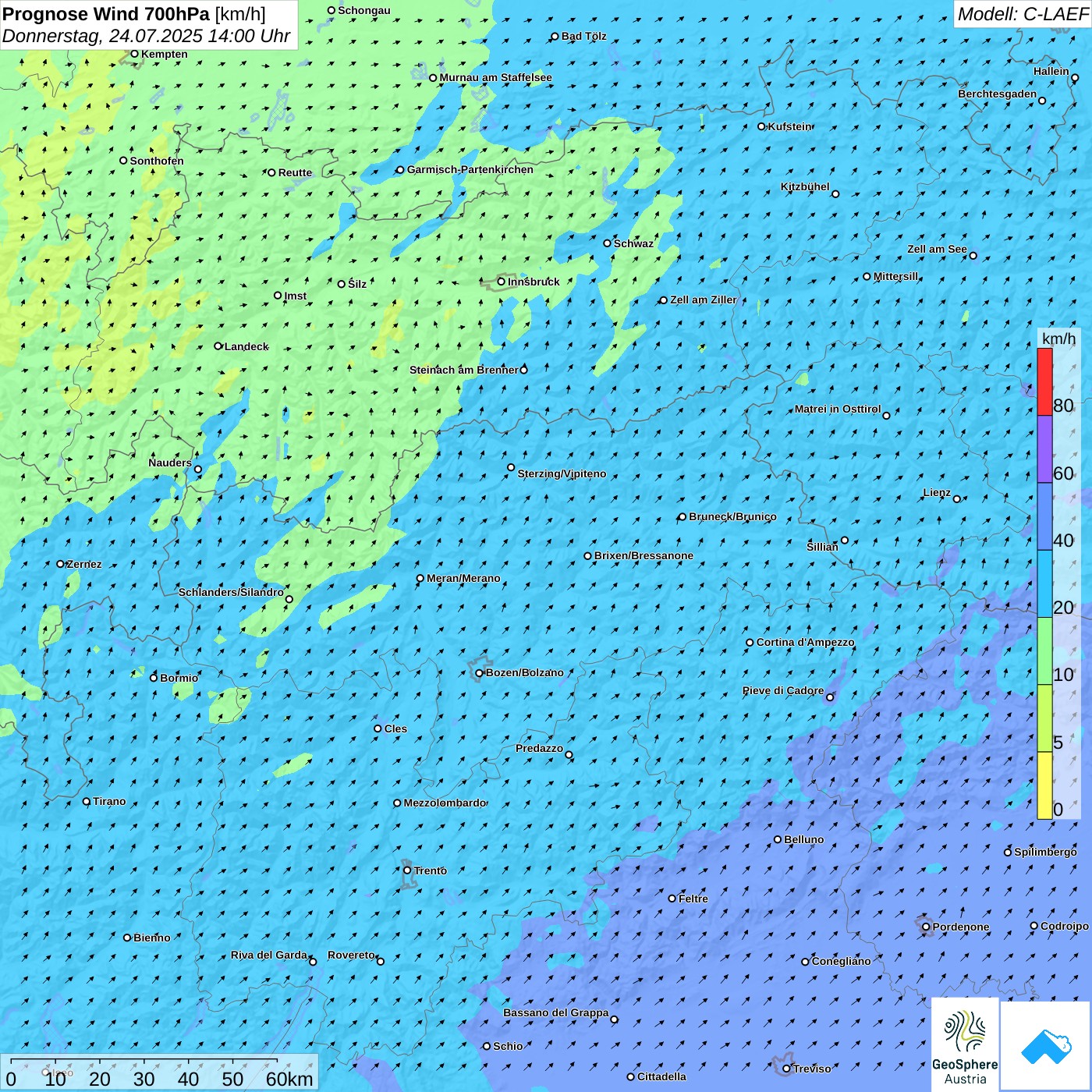Click the 'Donnerstag, 24.07.2025 14:00 Uhr' date label

[x=146, y=36]
